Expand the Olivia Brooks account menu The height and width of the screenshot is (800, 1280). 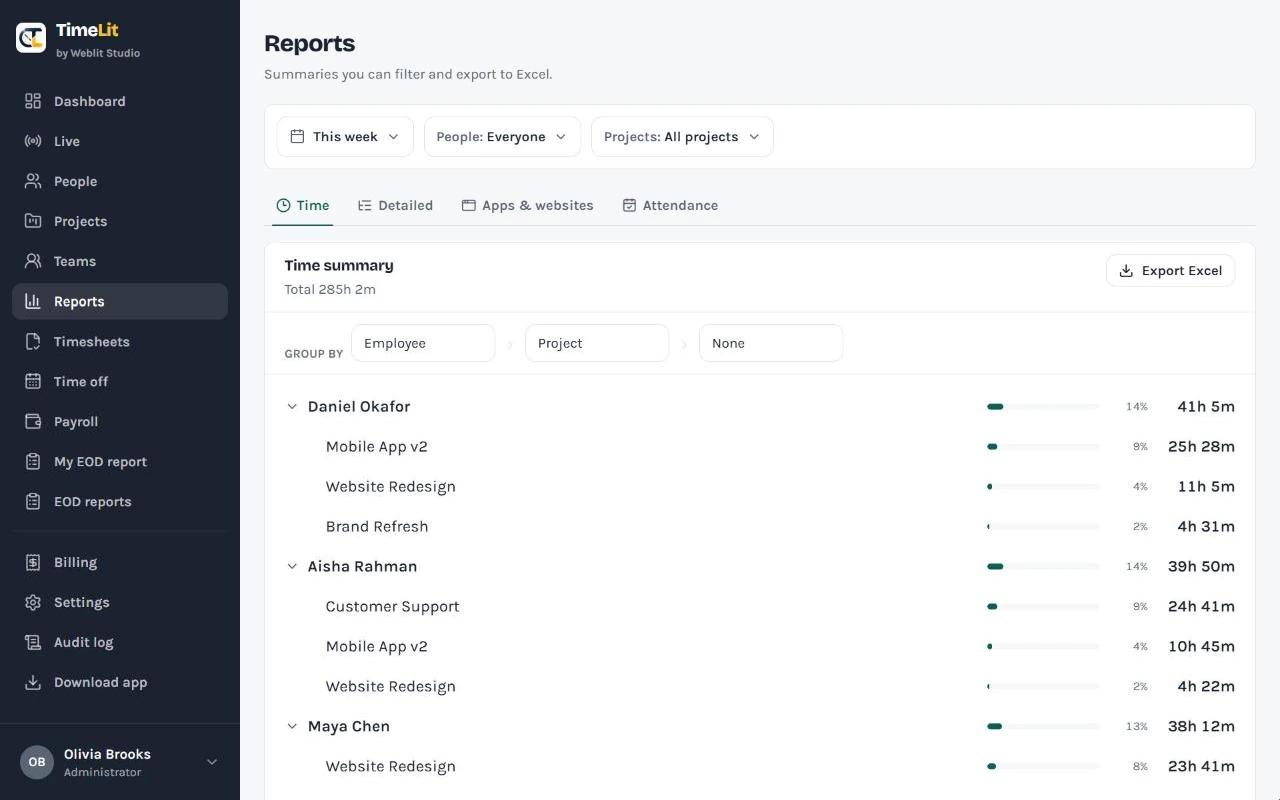tap(212, 762)
